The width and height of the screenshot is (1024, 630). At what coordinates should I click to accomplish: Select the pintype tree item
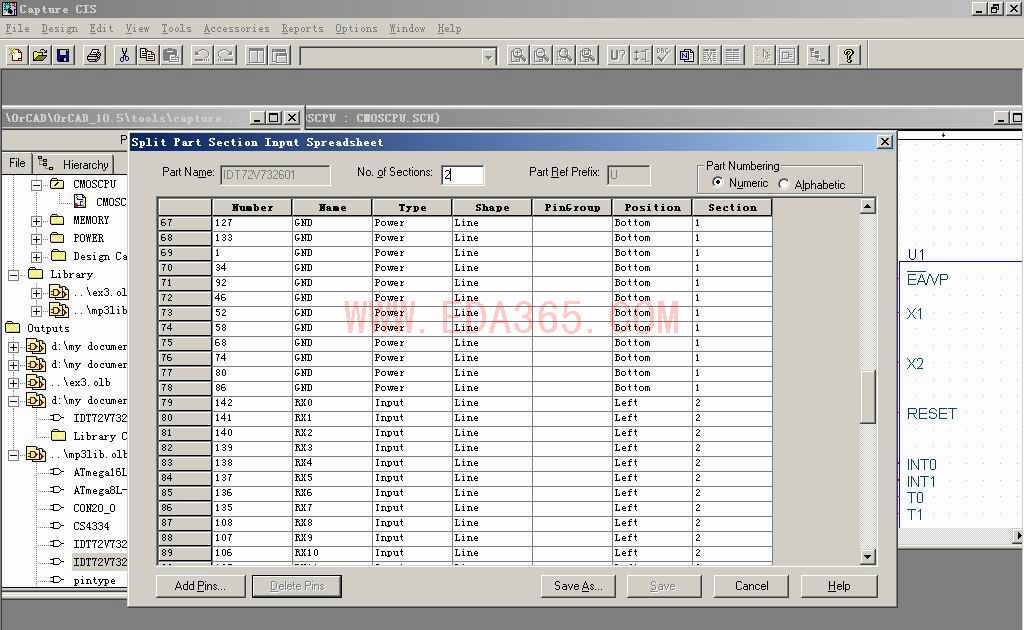pyautogui.click(x=95, y=580)
